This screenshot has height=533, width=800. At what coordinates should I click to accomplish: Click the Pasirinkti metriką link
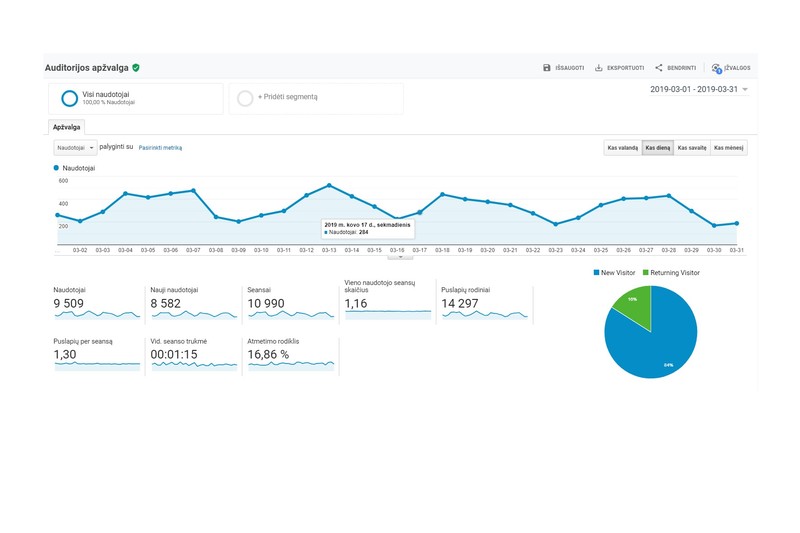point(160,148)
